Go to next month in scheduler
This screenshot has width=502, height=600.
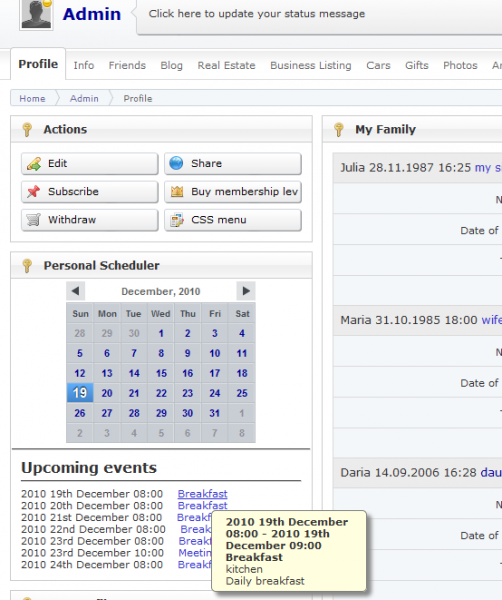[x=246, y=291]
